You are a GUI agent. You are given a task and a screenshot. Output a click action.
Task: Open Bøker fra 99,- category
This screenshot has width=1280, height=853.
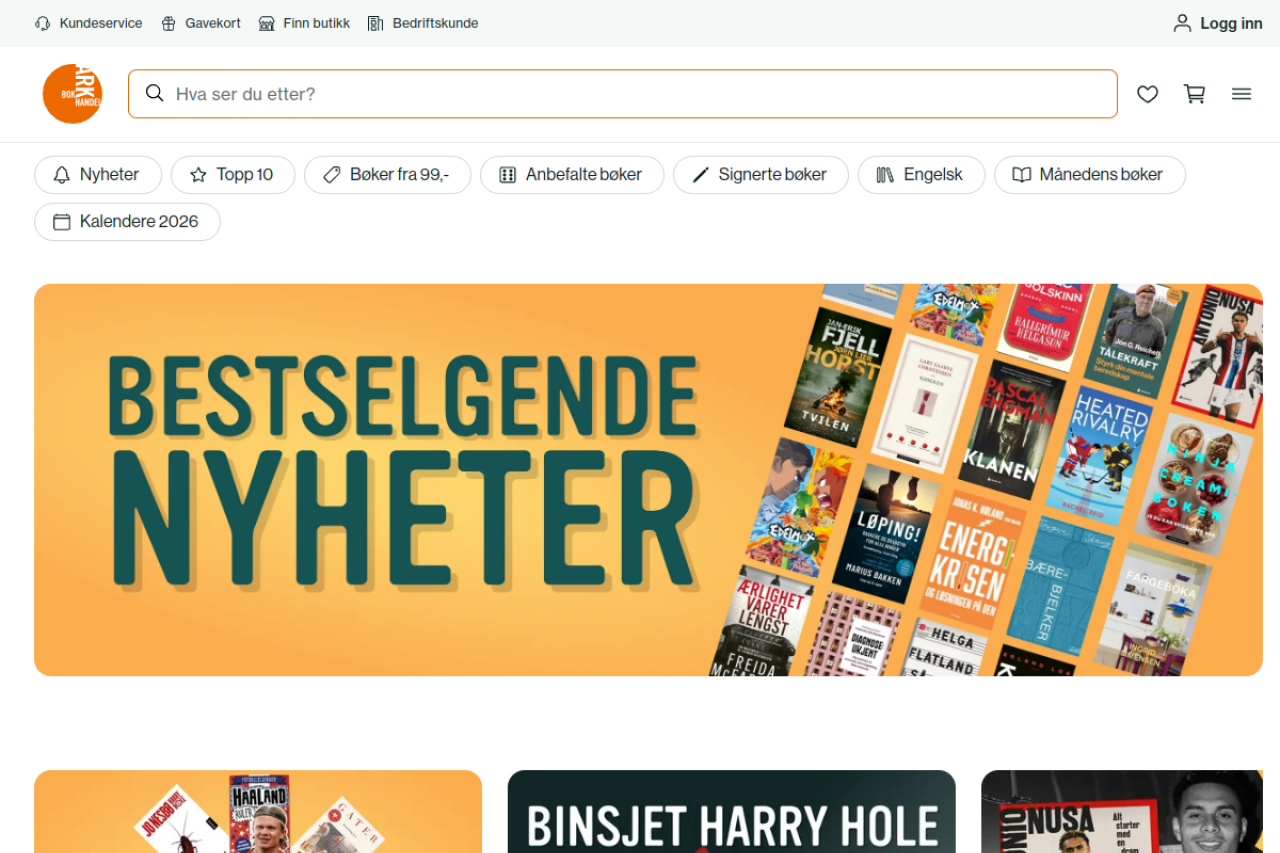[x=387, y=175]
